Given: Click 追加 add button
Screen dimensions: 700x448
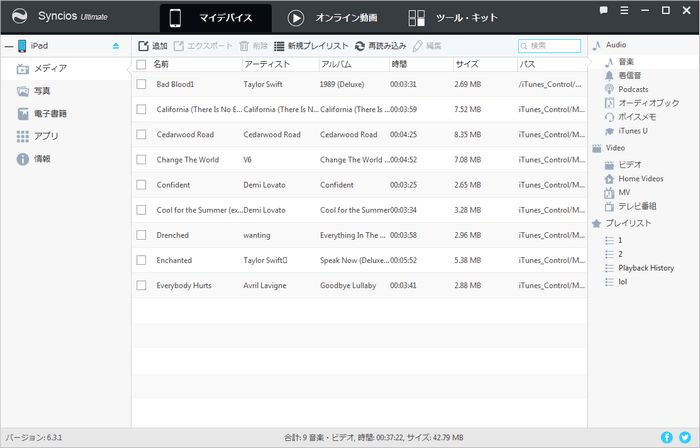Looking at the screenshot, I should 153,46.
